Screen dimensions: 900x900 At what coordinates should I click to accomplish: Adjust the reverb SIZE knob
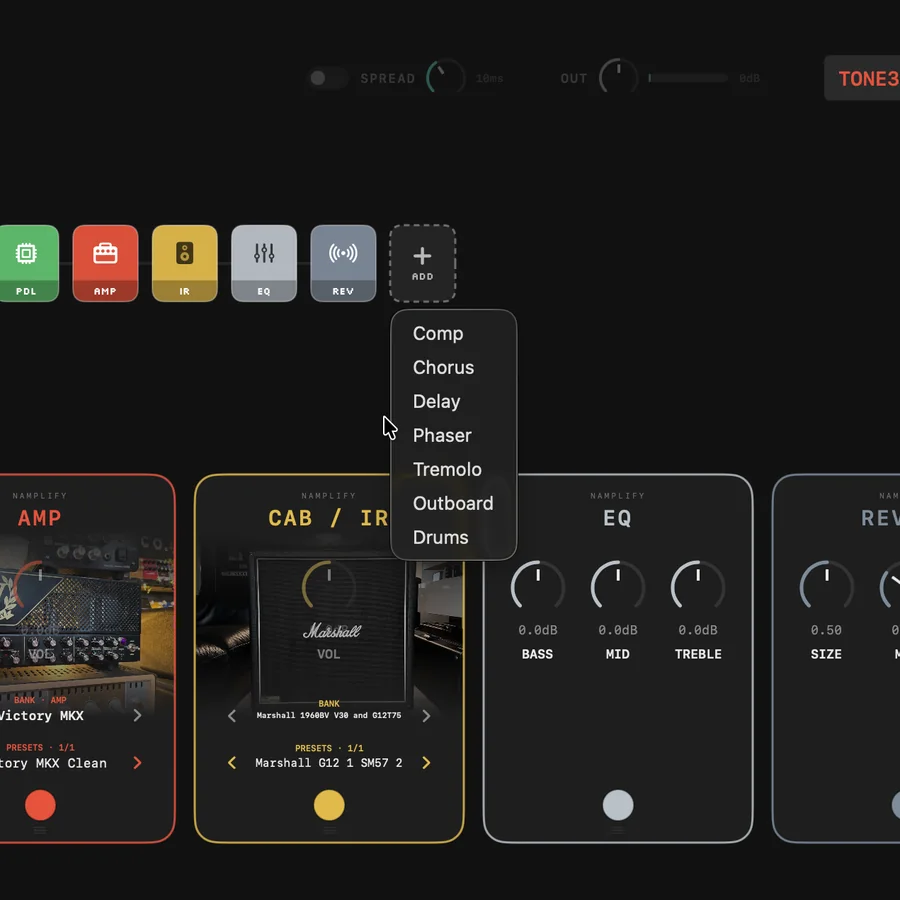coord(827,587)
